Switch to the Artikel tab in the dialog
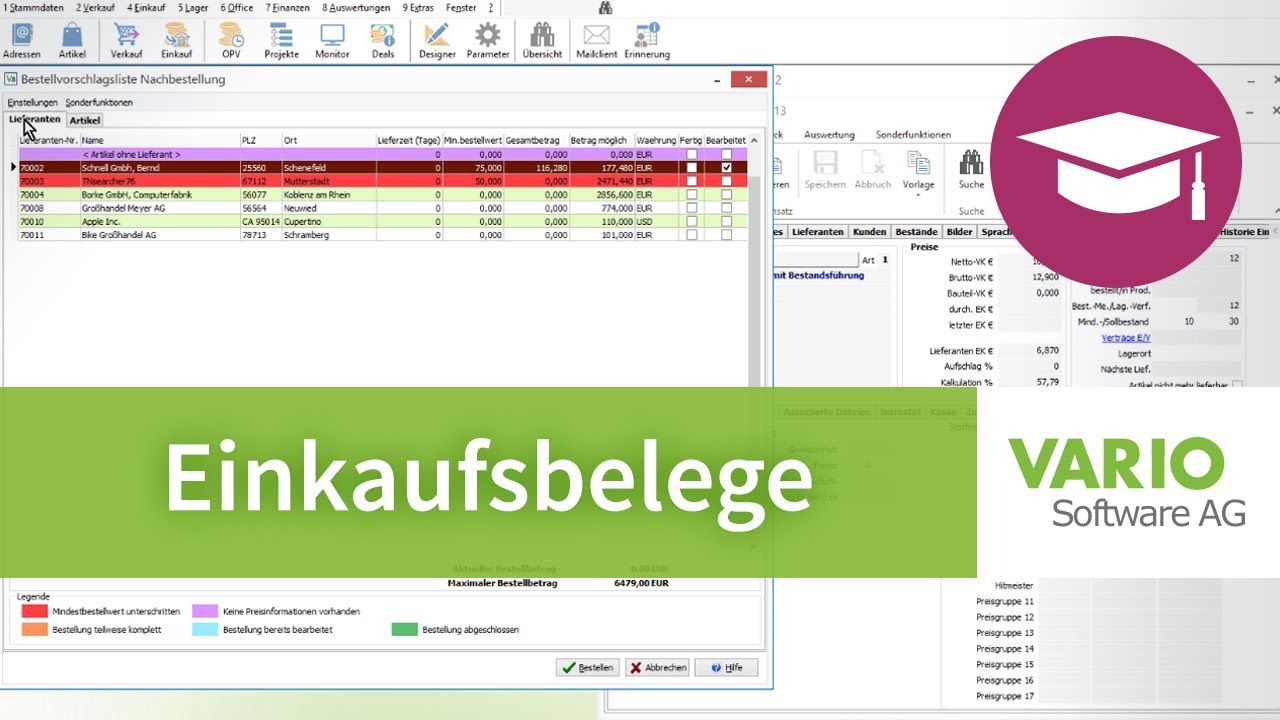The width and height of the screenshot is (1280, 720). coord(85,120)
